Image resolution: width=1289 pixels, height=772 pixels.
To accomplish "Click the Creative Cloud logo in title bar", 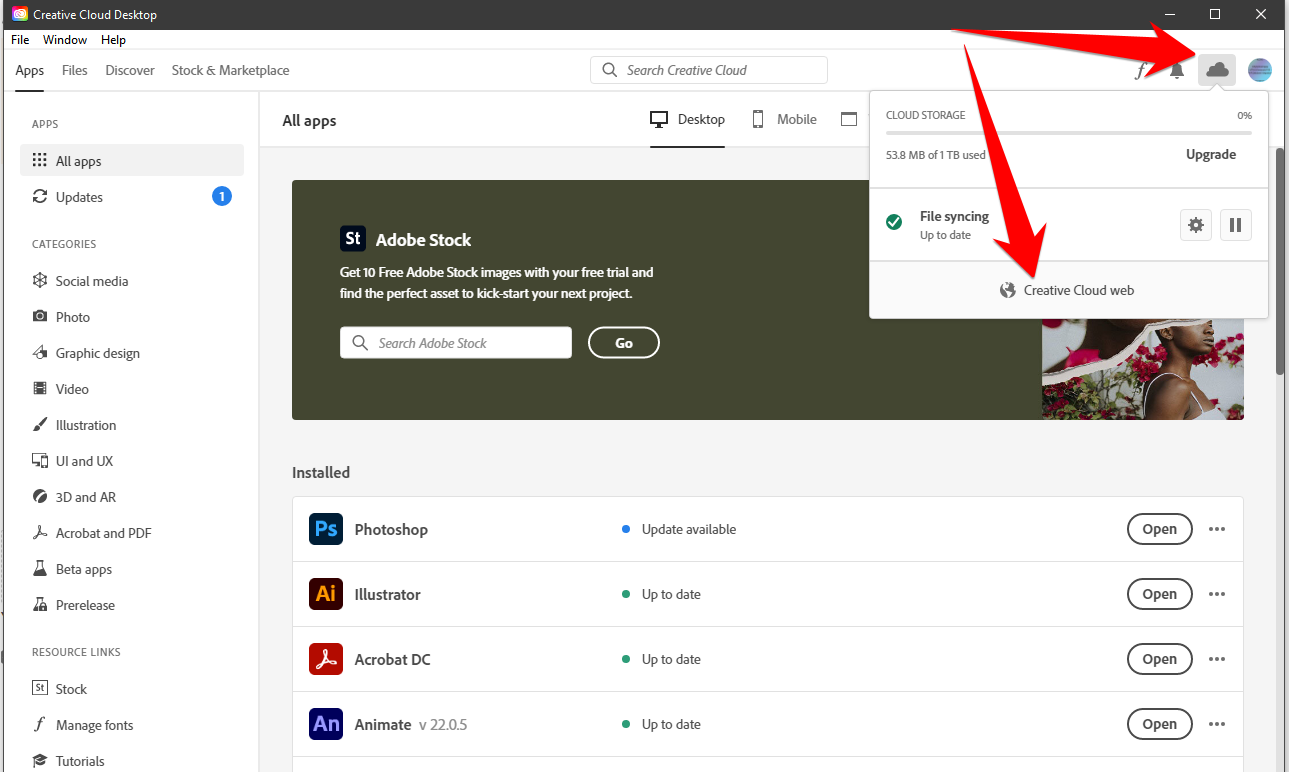I will (20, 14).
